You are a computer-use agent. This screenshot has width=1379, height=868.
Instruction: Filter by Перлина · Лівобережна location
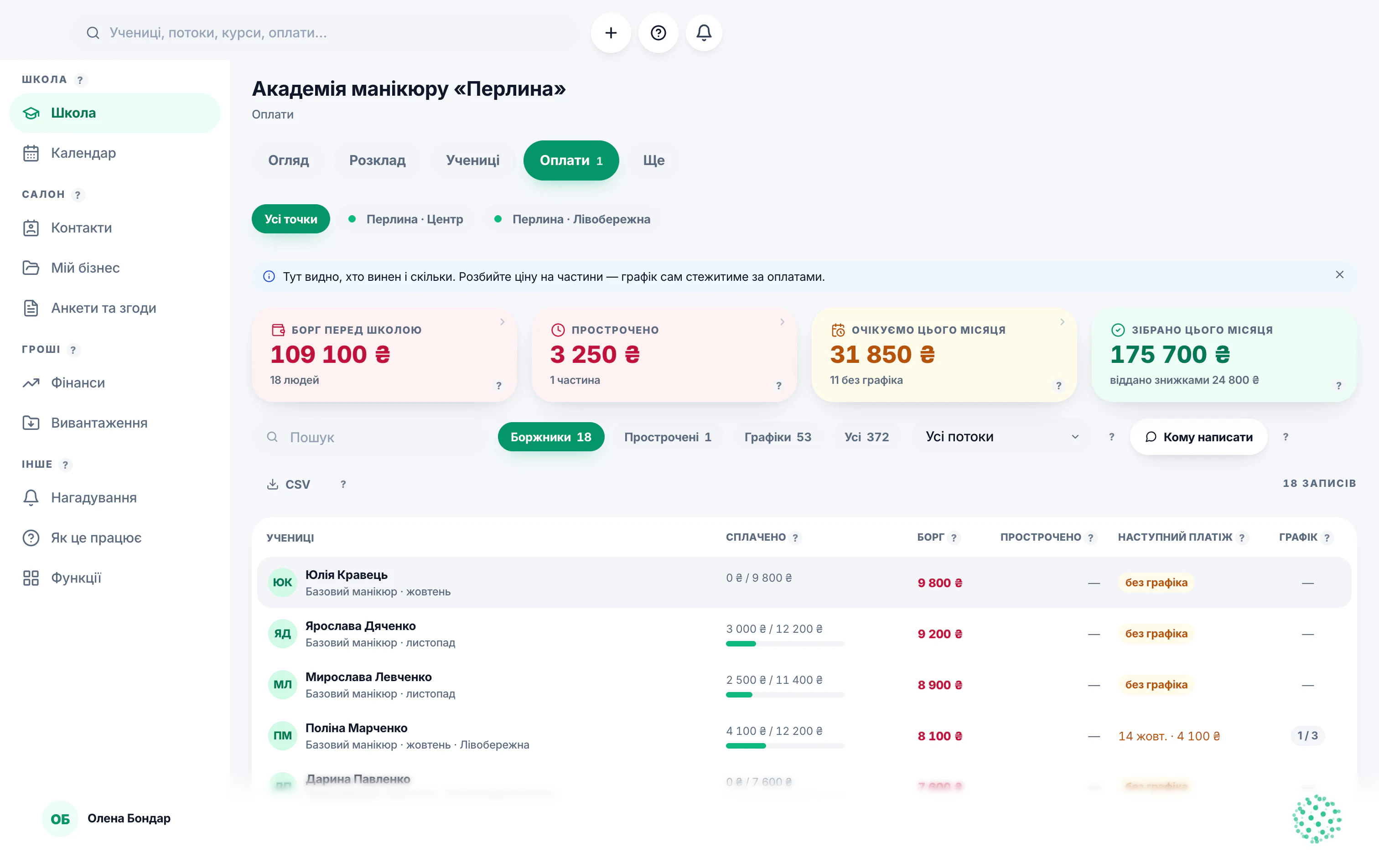(x=572, y=219)
